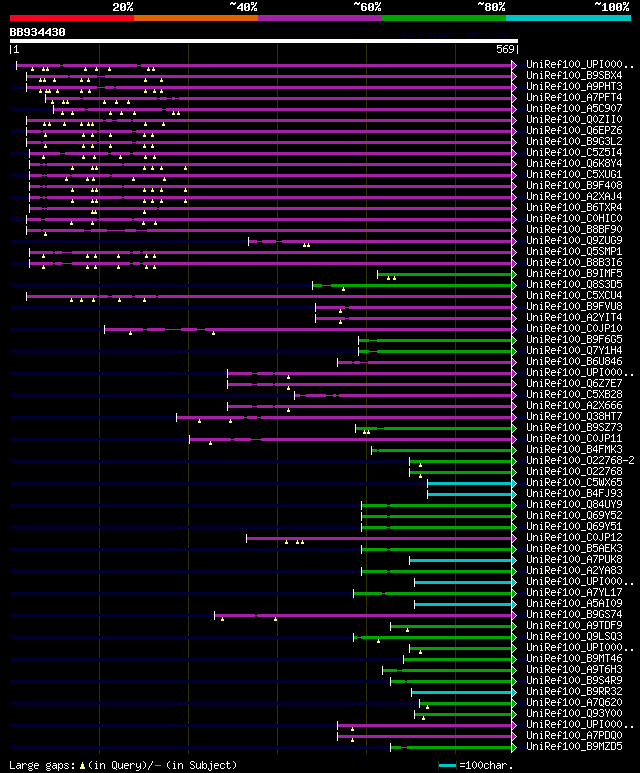Click the green alignment bar for B9IMF5
The image size is (640, 773).
(445, 275)
